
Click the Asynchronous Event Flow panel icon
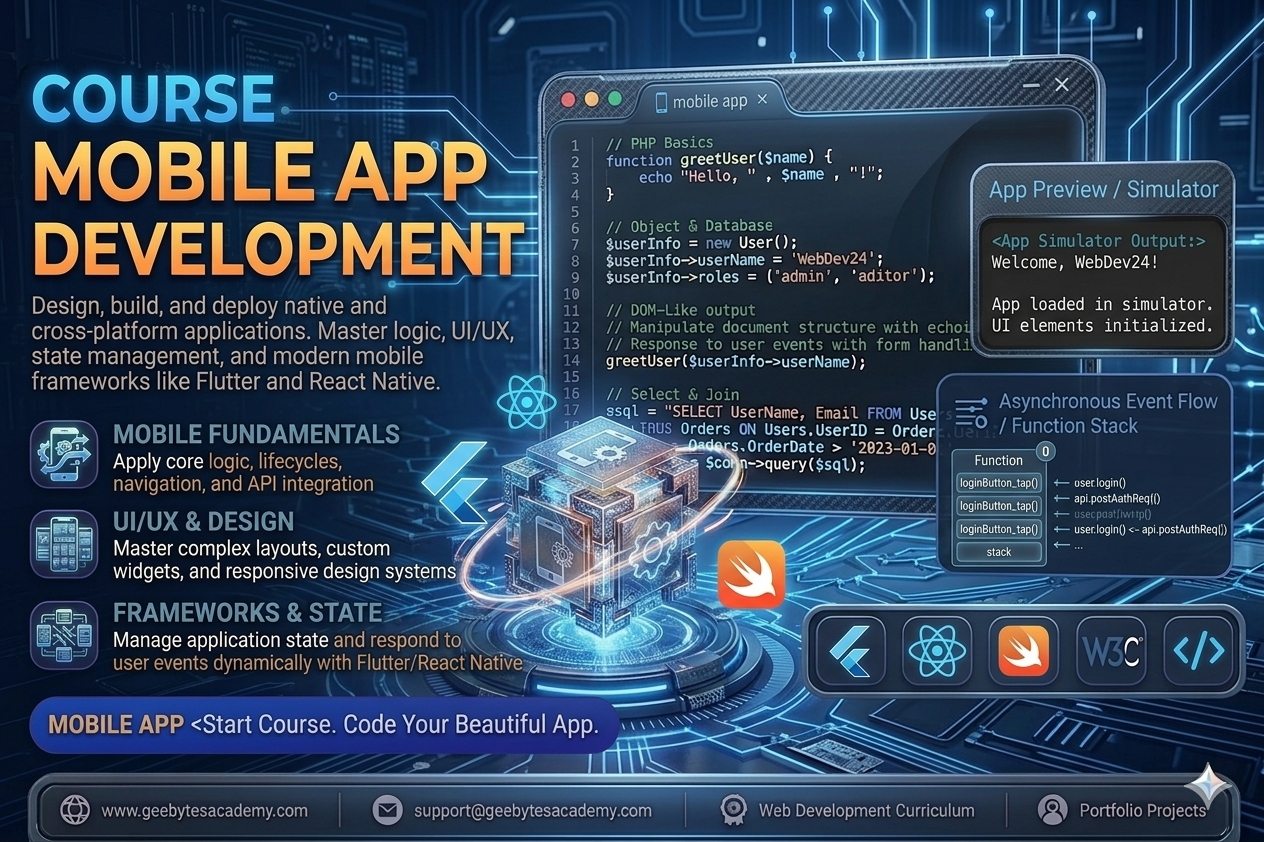click(972, 412)
